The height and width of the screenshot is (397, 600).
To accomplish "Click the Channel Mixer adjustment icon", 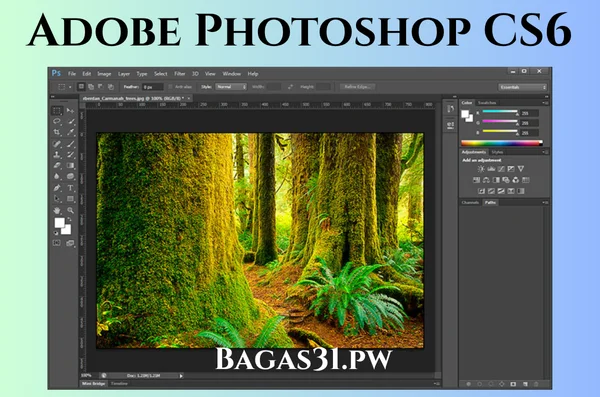I will pos(516,180).
